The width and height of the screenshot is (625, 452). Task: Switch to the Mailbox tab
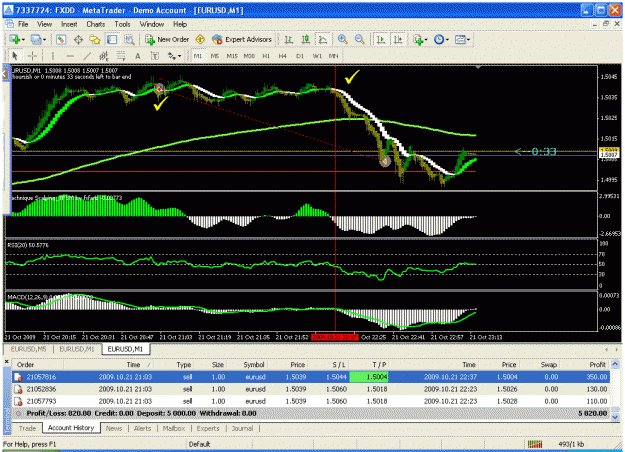[x=174, y=428]
